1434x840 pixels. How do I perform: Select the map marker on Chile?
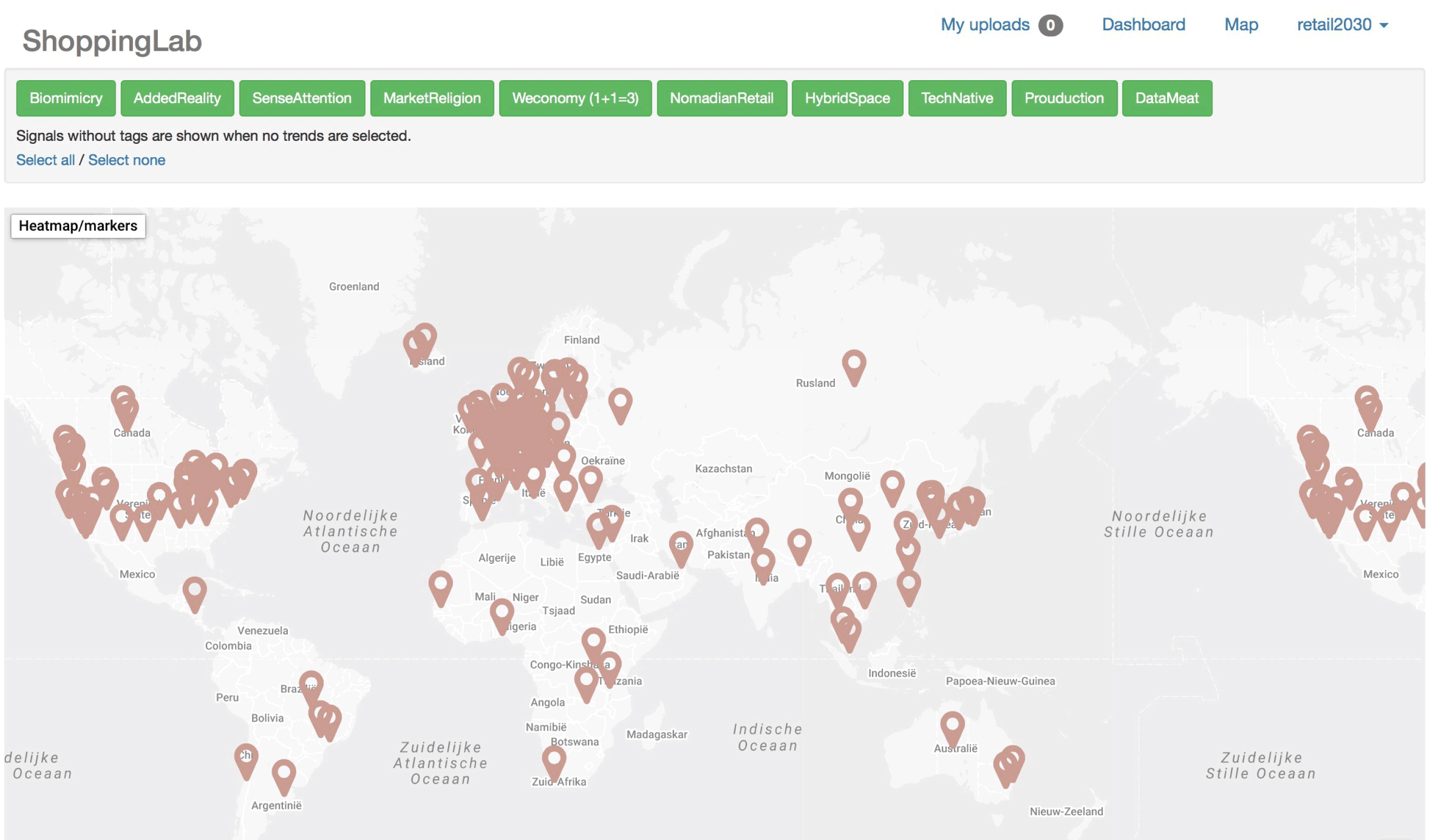(x=246, y=761)
